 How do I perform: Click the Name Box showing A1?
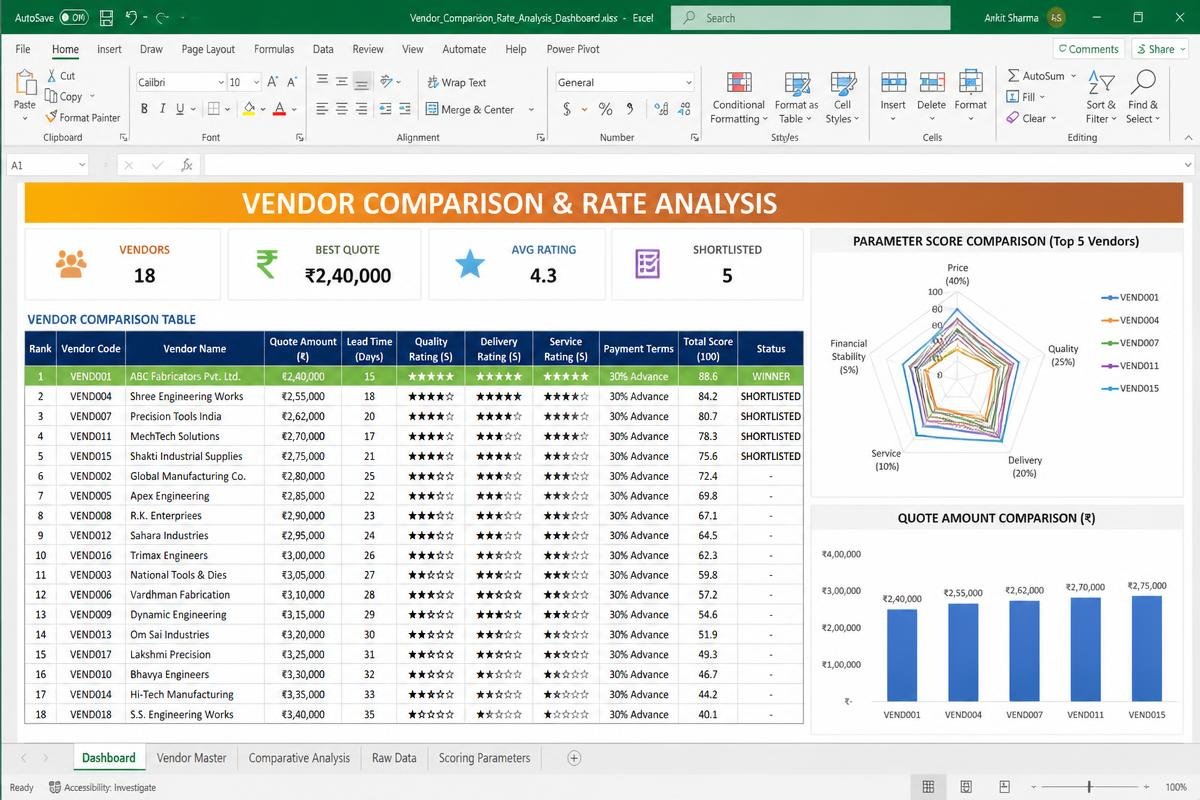point(46,165)
